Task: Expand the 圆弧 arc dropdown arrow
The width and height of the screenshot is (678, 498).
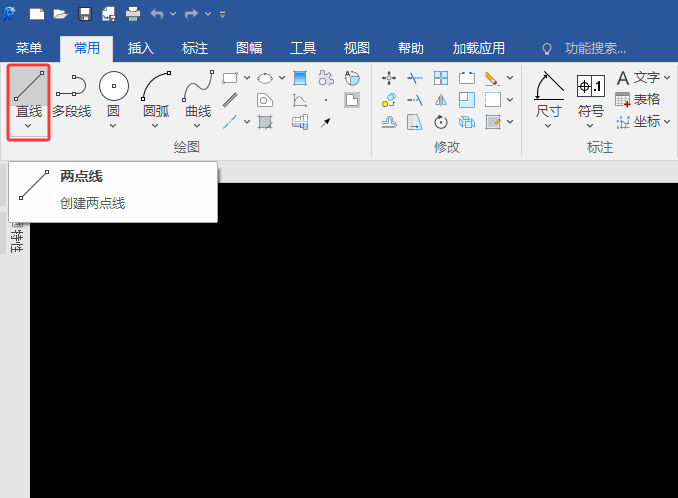Action: 155,126
